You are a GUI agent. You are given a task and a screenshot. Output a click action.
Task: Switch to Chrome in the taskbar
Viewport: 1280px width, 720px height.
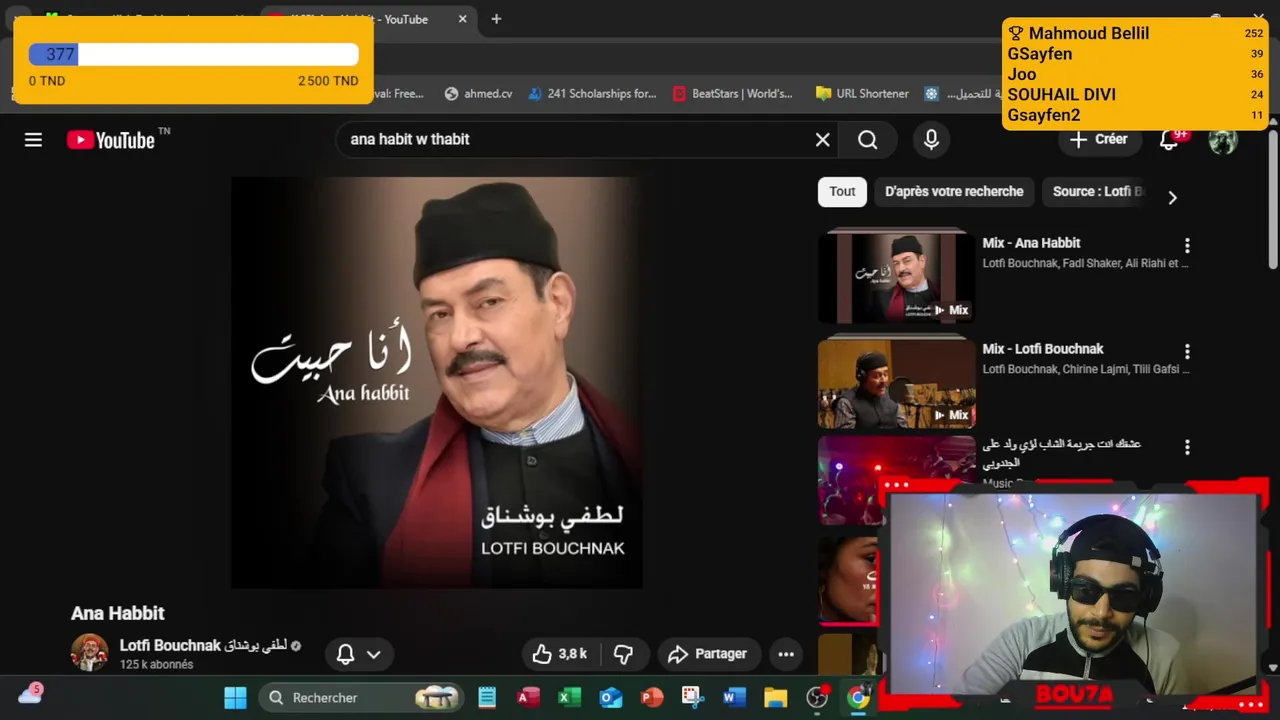coord(858,697)
